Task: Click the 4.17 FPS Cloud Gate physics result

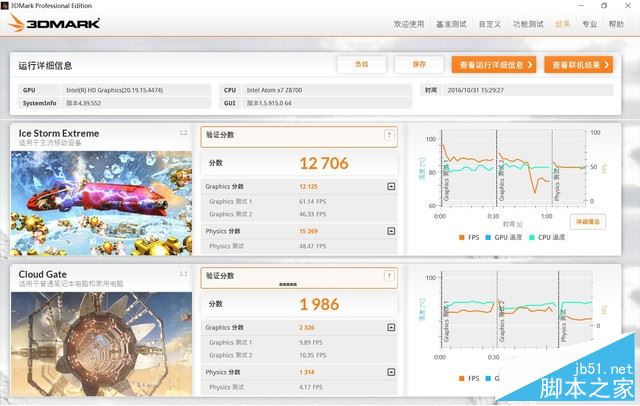Action: click(311, 387)
